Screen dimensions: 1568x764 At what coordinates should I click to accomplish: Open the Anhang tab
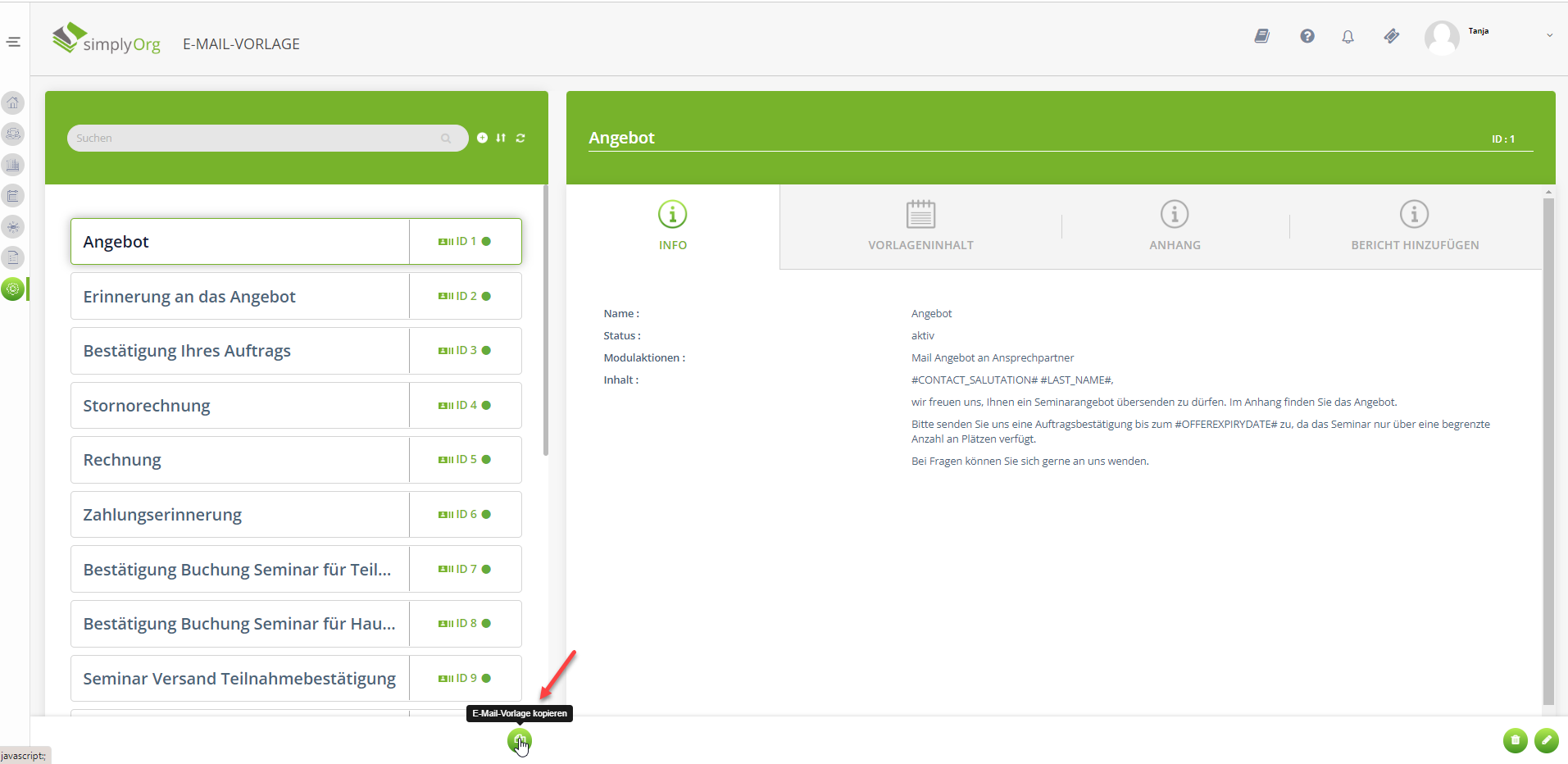coord(1175,226)
